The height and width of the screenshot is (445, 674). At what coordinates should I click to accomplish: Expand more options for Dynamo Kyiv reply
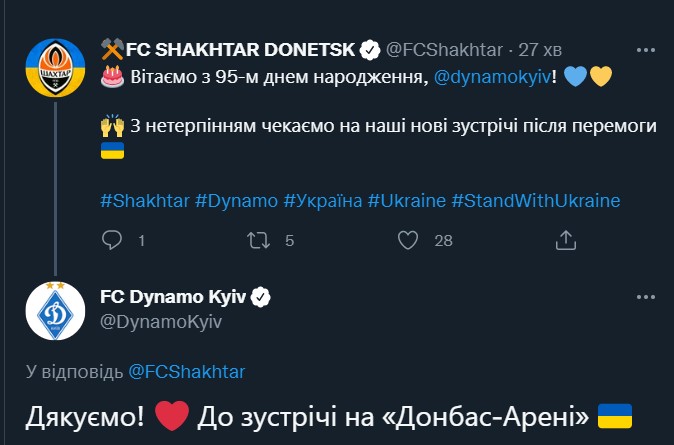tap(646, 297)
